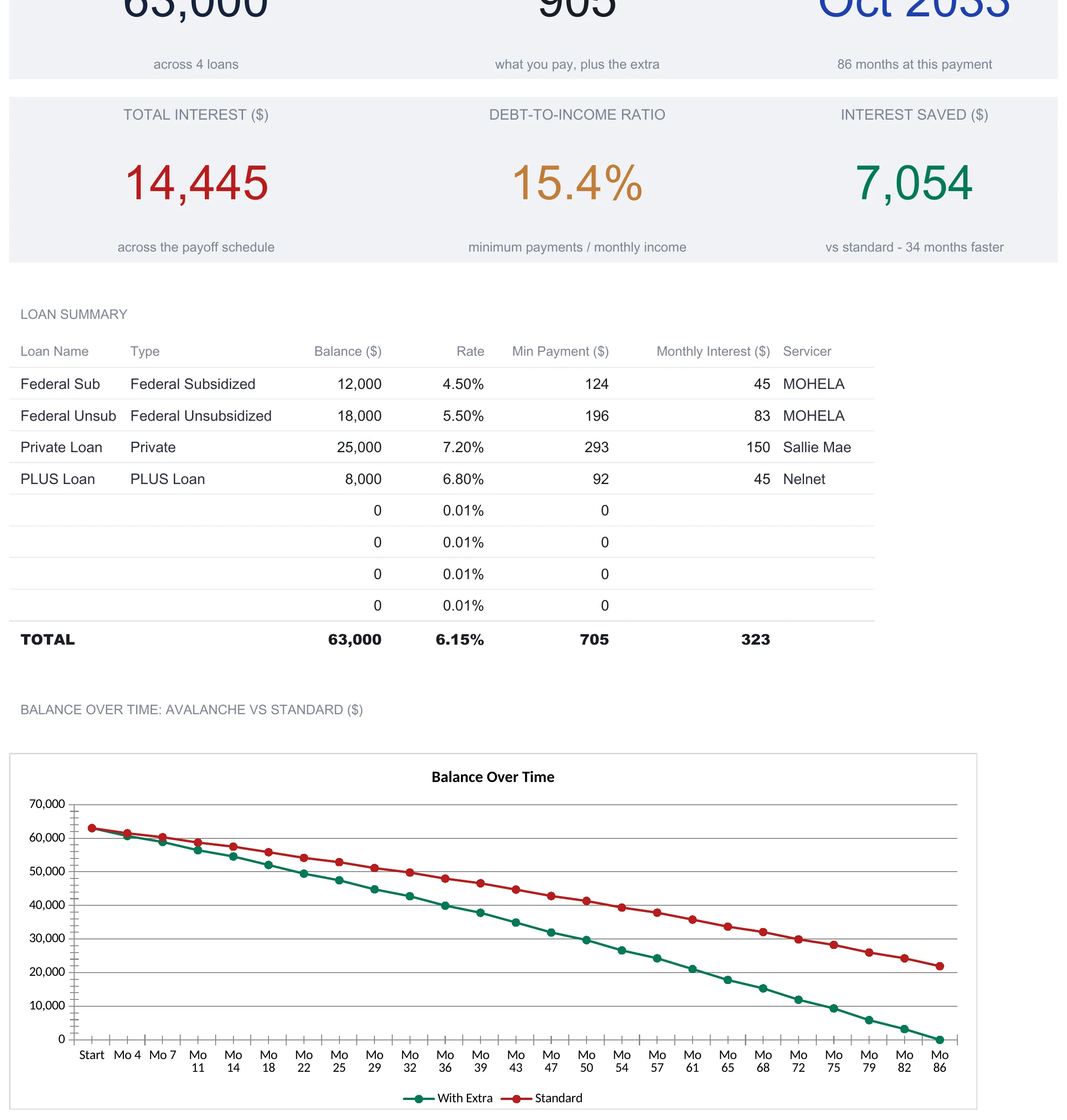Click the DEBT-TO-INCOME RATIO heading
Screen dimensions: 1067x1120
click(577, 115)
